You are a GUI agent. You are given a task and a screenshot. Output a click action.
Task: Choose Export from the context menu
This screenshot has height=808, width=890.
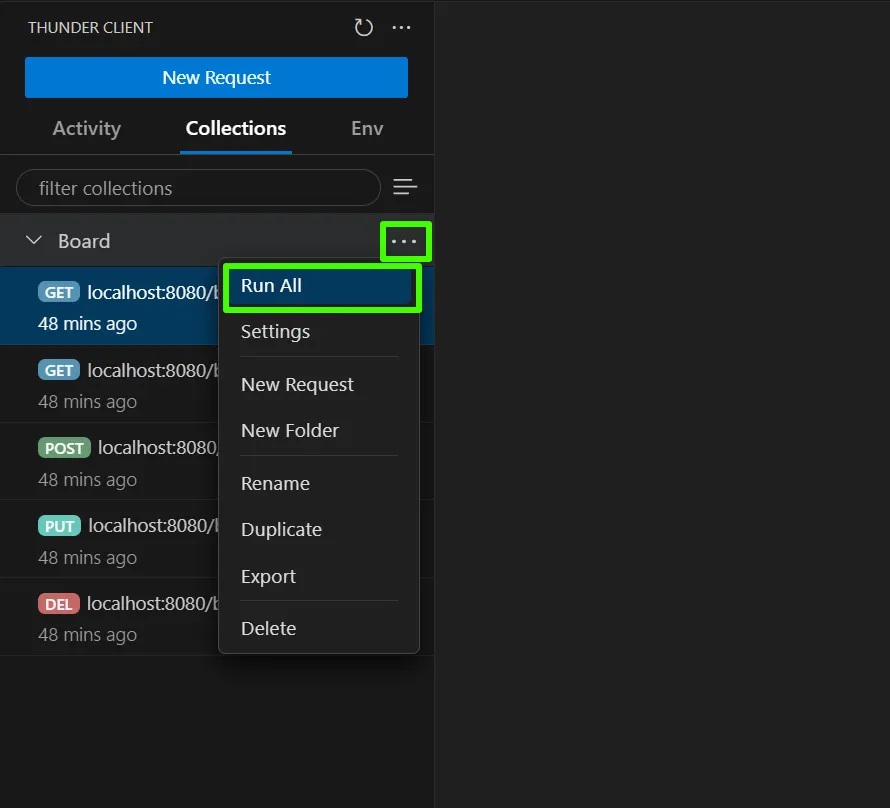coord(320,576)
